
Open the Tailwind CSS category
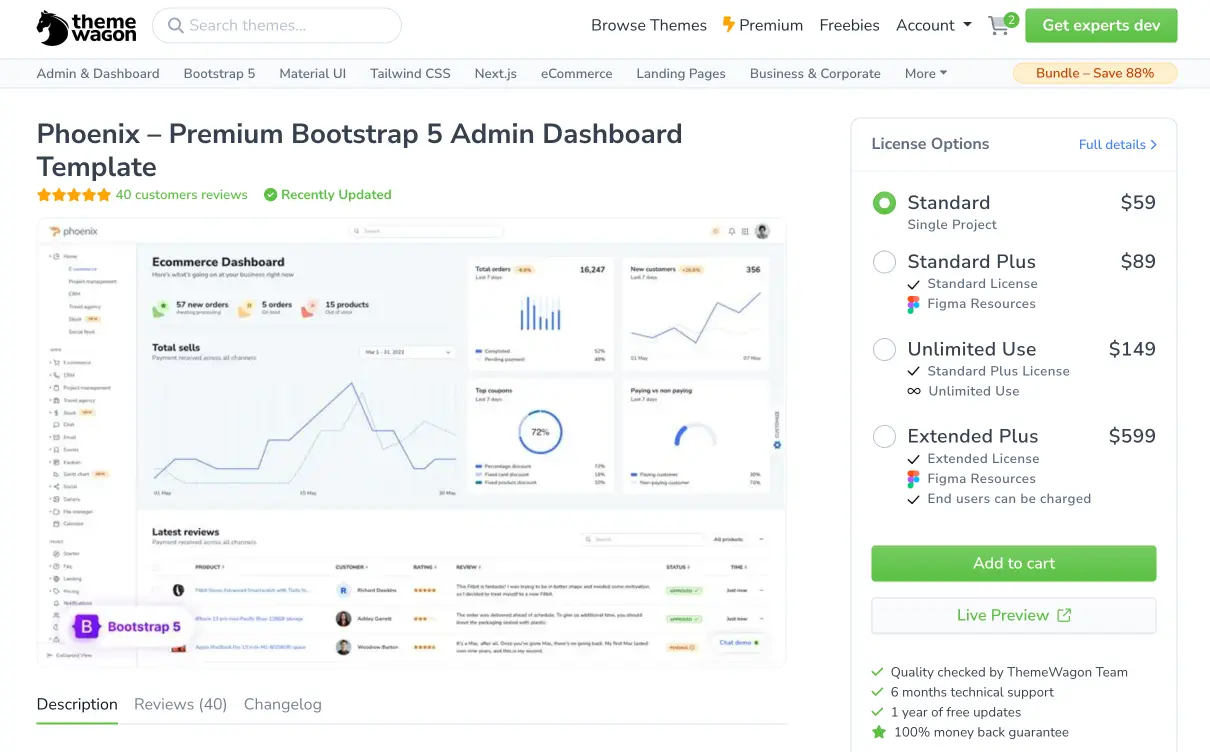pyautogui.click(x=410, y=73)
